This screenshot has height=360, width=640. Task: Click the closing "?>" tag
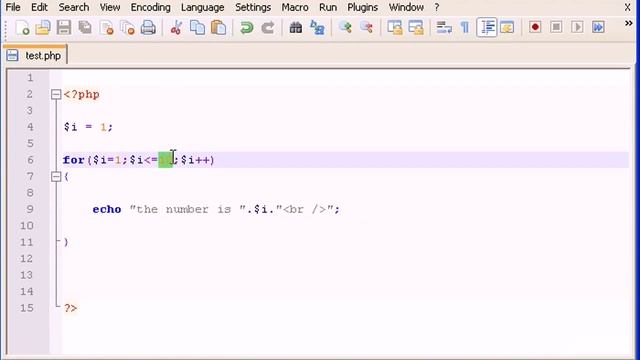70,308
